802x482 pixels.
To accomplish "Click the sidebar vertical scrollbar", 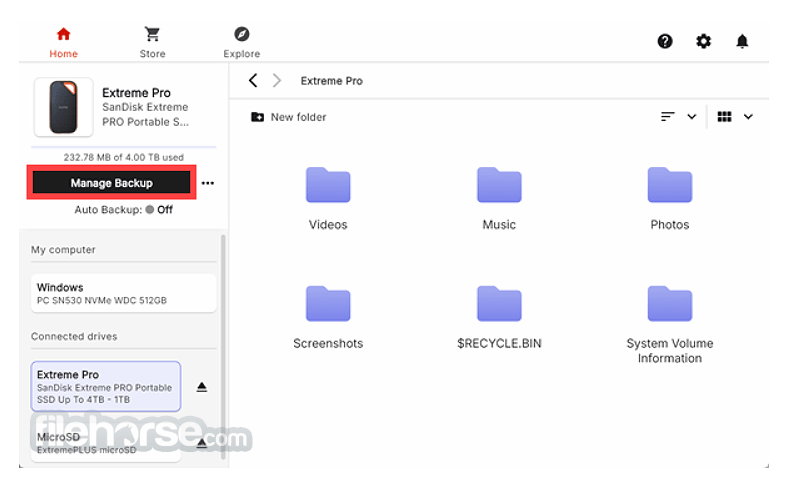I will pyautogui.click(x=223, y=347).
